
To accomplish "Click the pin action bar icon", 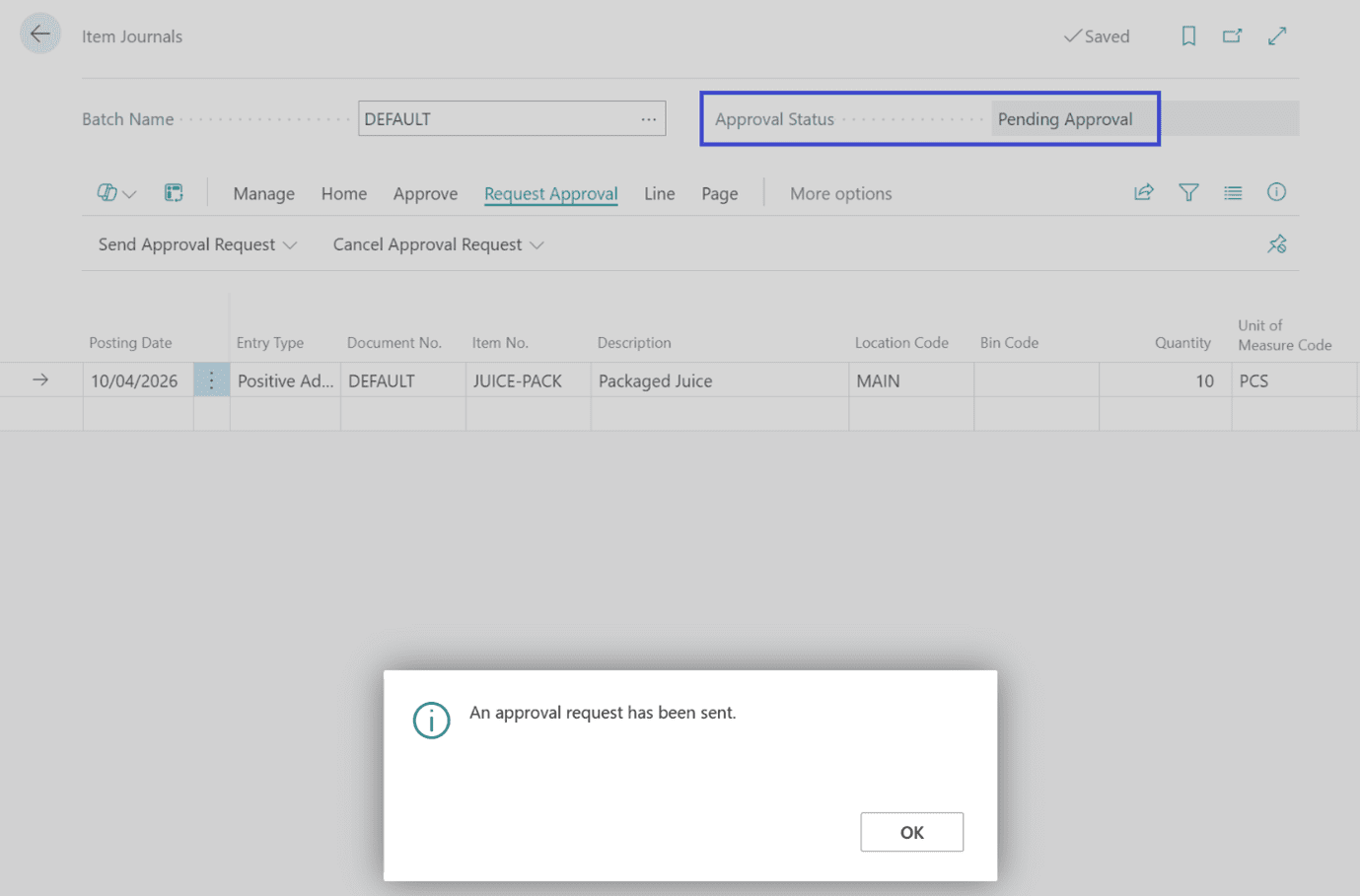I will 1277,244.
